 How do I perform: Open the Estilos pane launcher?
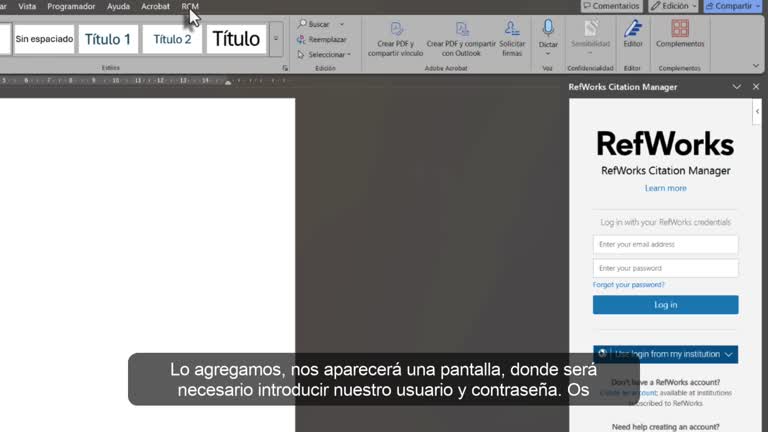(285, 68)
